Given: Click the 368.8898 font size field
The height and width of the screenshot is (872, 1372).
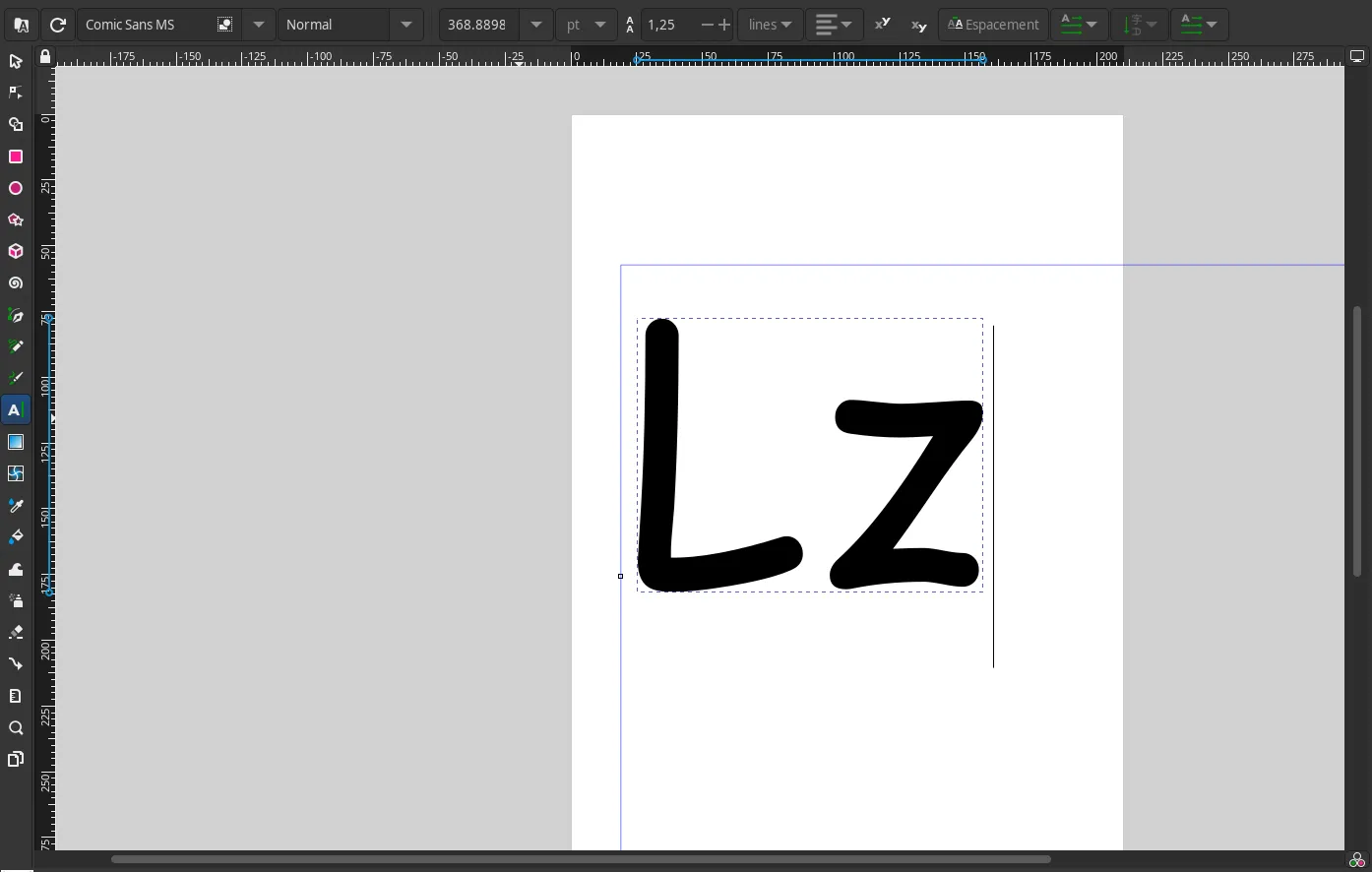Looking at the screenshot, I should 478,25.
